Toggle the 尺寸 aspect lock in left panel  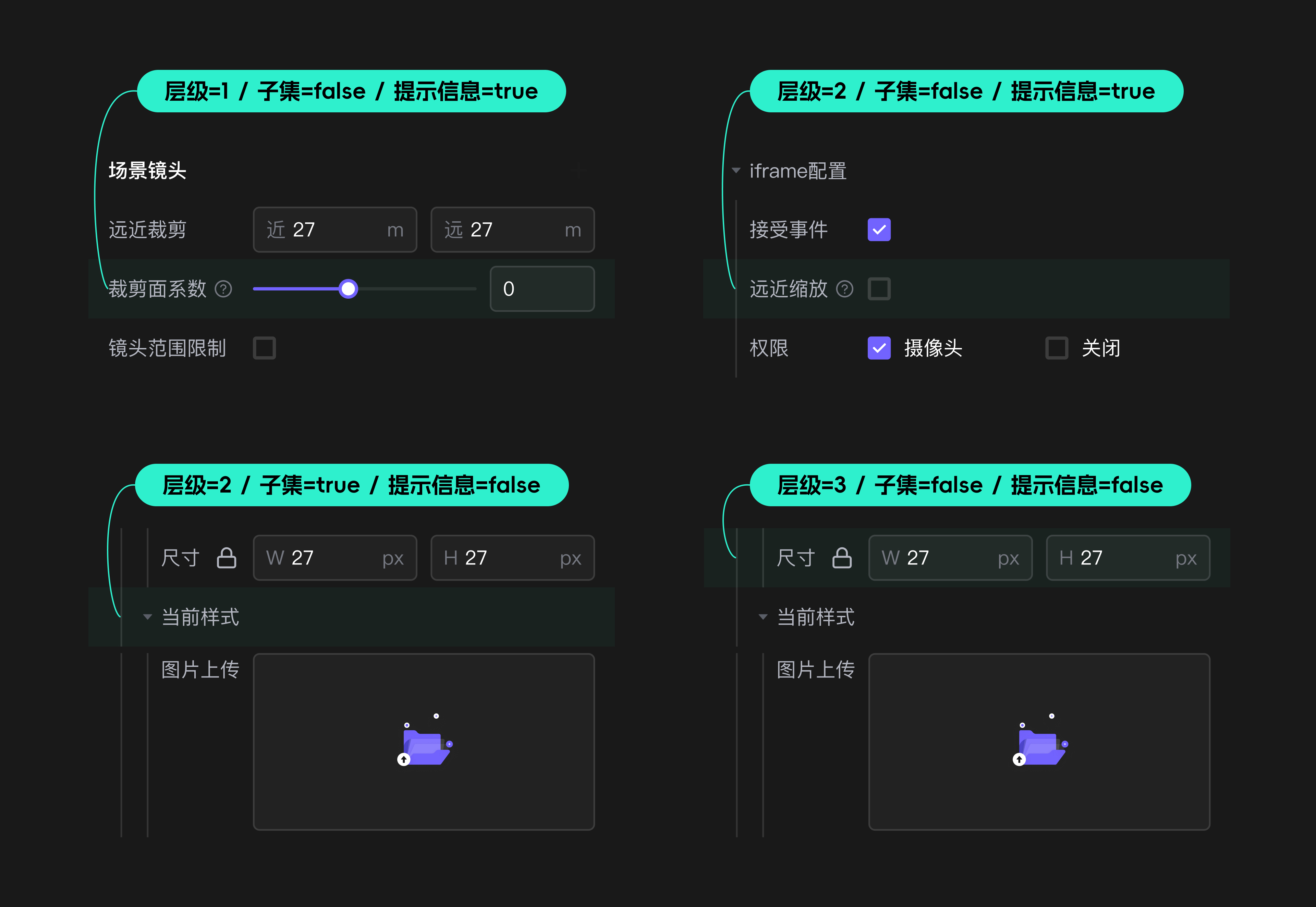226,558
